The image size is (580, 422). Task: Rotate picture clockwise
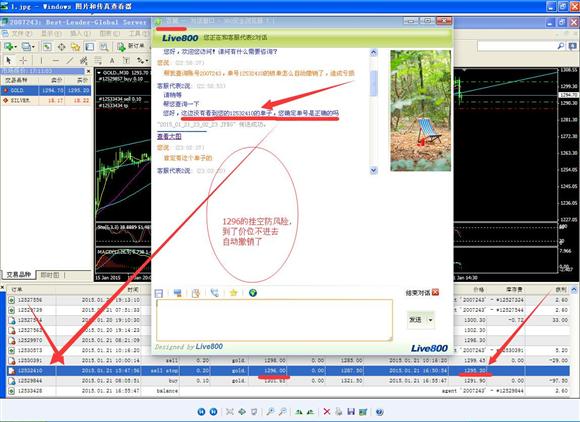pos(299,412)
